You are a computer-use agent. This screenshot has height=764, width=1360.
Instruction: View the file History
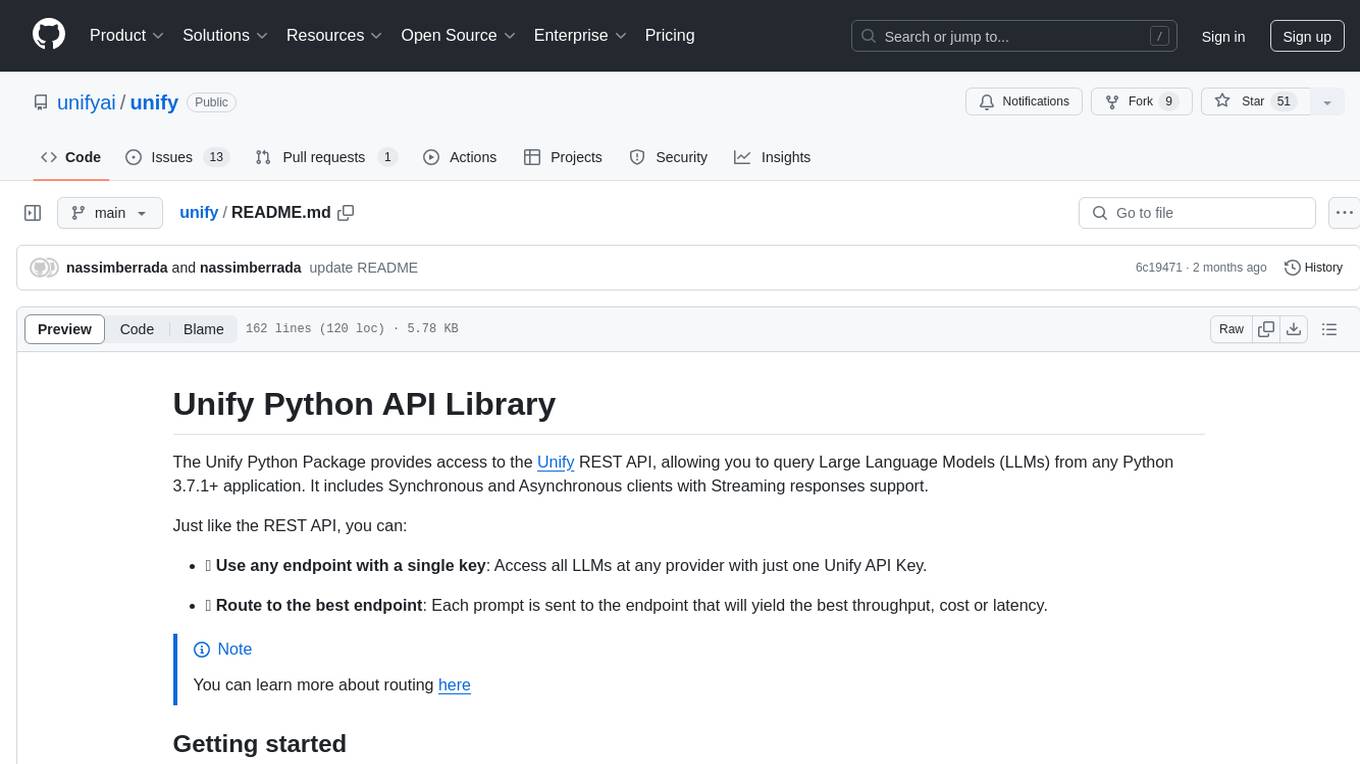[1313, 267]
